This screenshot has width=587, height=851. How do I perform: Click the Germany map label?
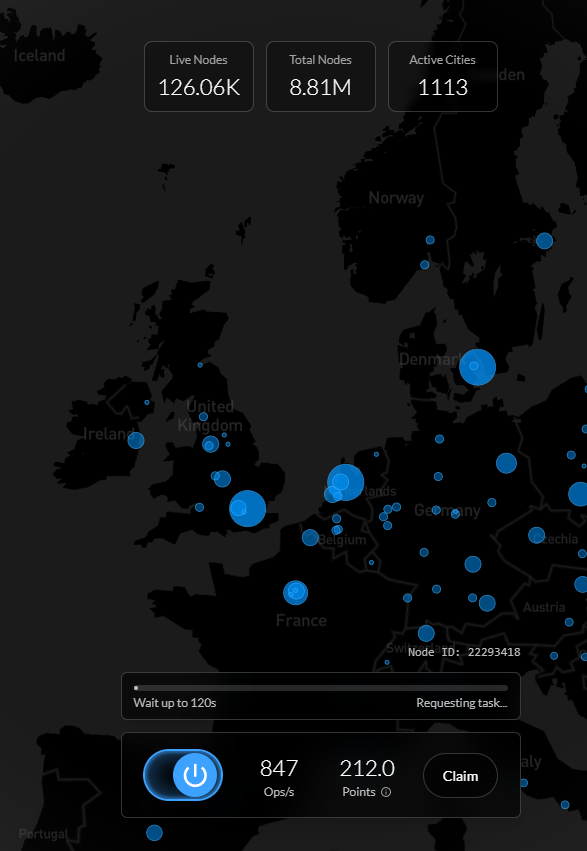(447, 510)
